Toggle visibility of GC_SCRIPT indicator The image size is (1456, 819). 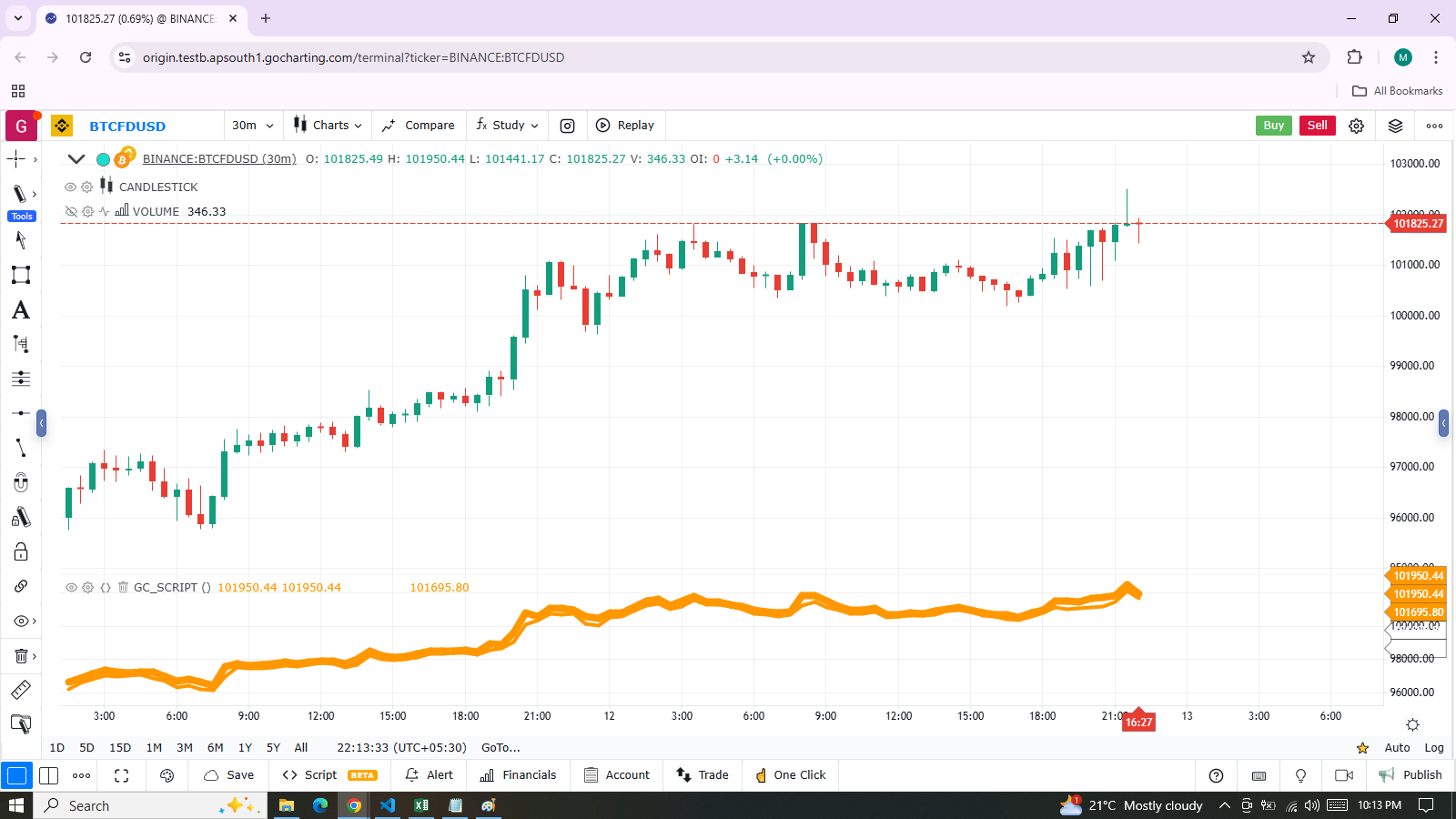tap(70, 588)
